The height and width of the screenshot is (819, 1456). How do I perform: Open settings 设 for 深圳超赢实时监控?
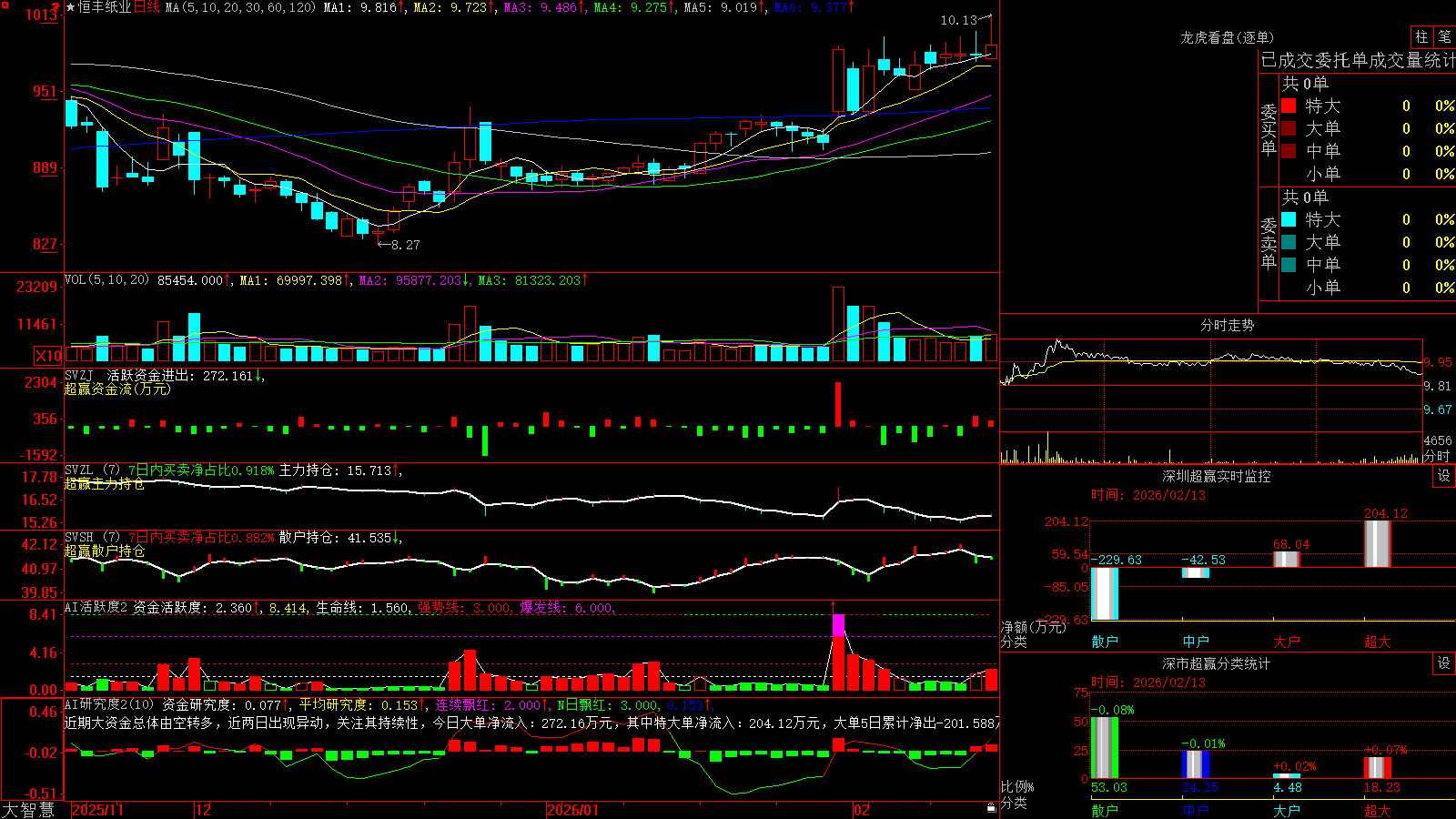pyautogui.click(x=1444, y=476)
